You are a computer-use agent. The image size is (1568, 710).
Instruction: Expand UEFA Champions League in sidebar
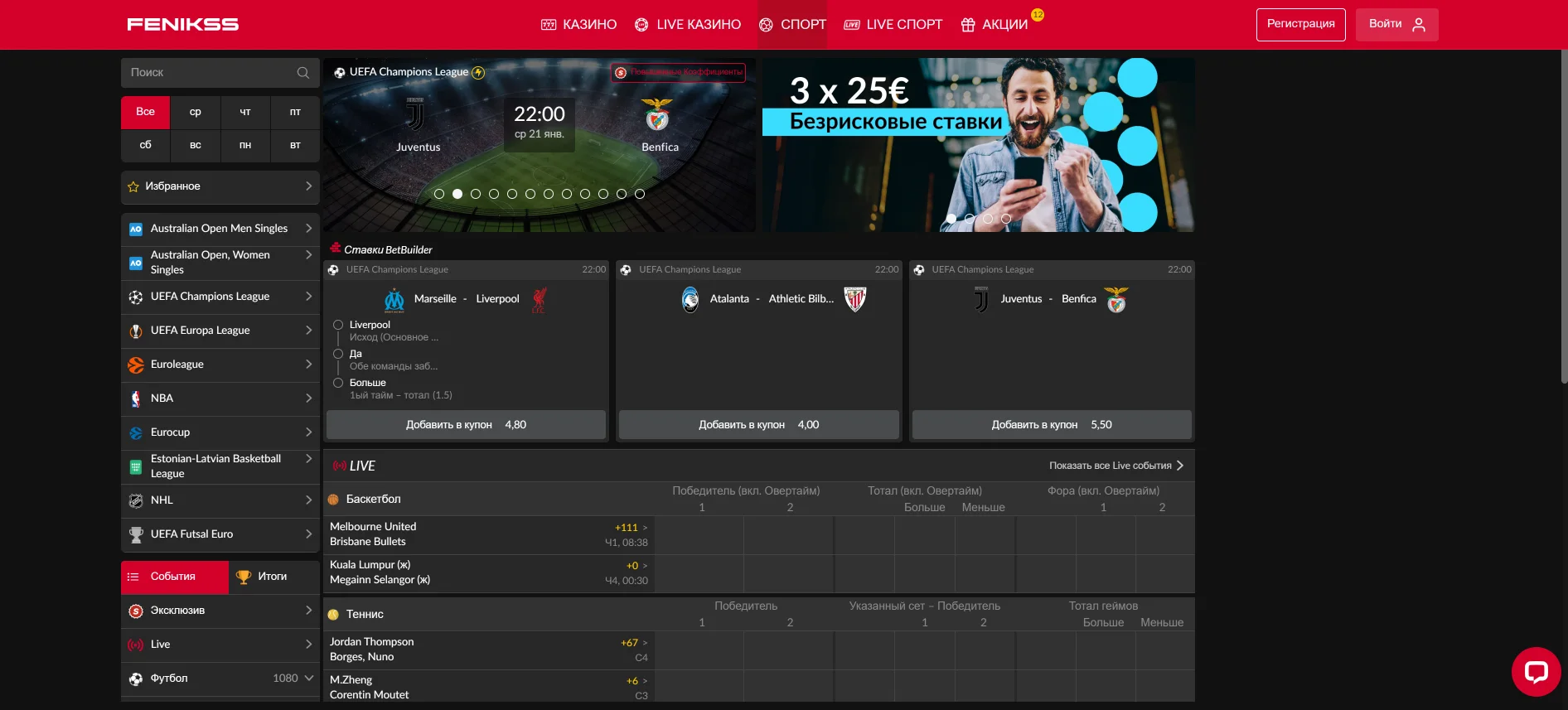(x=308, y=297)
